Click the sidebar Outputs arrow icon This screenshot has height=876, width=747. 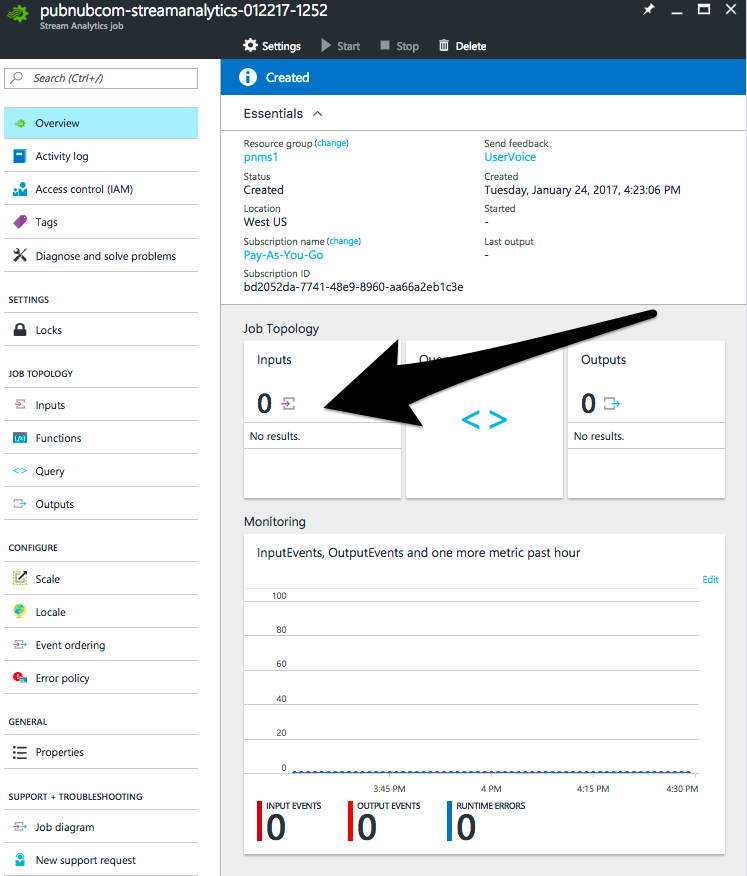click(20, 503)
